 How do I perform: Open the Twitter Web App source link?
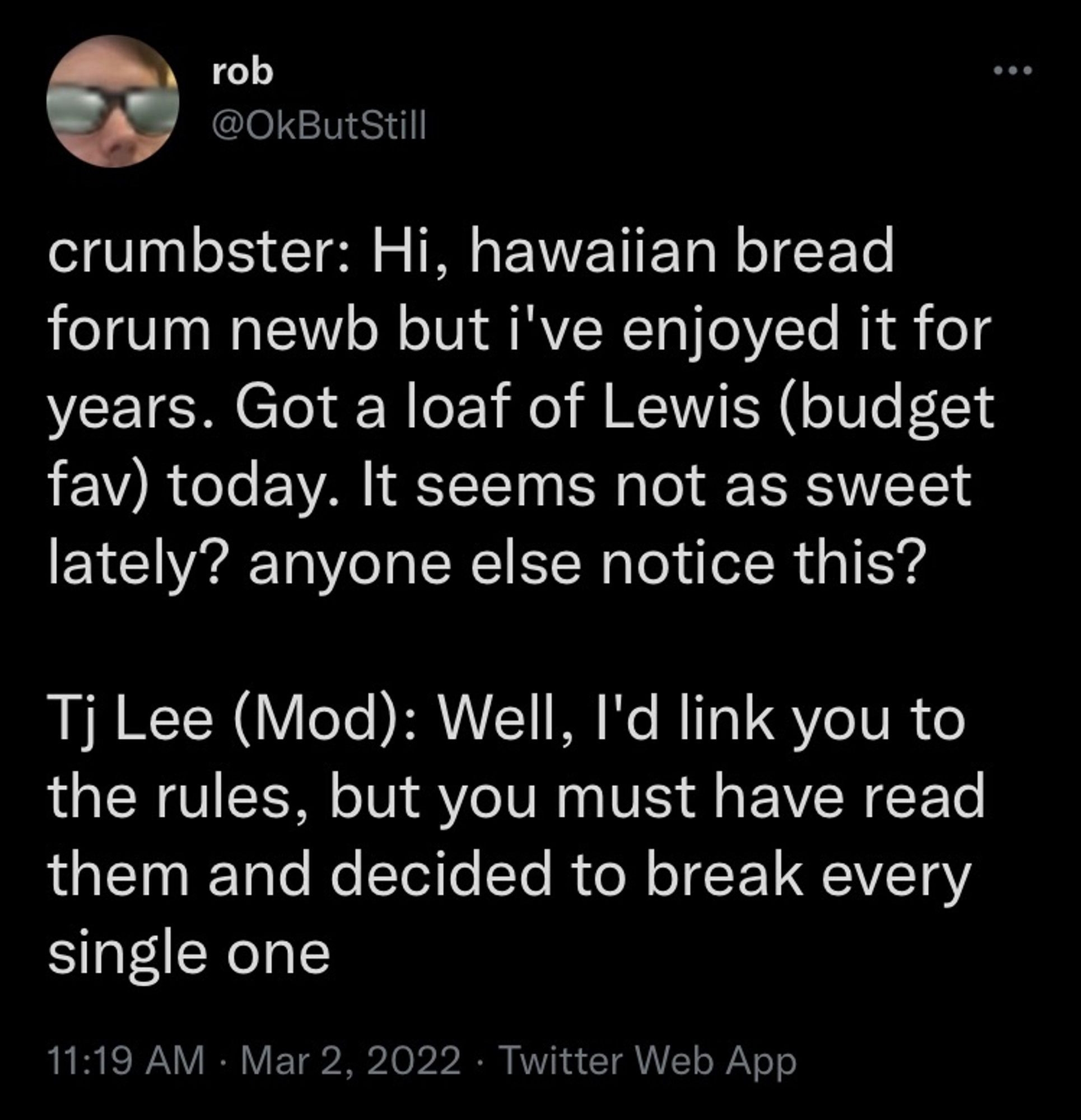click(647, 1061)
